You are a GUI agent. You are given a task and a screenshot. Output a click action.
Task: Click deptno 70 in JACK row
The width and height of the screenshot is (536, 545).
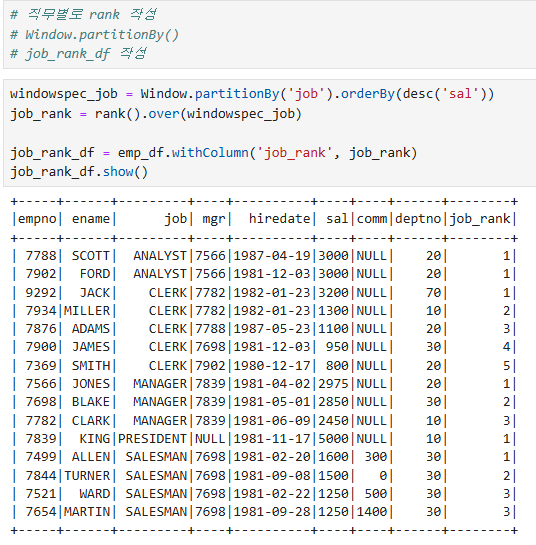(x=433, y=293)
